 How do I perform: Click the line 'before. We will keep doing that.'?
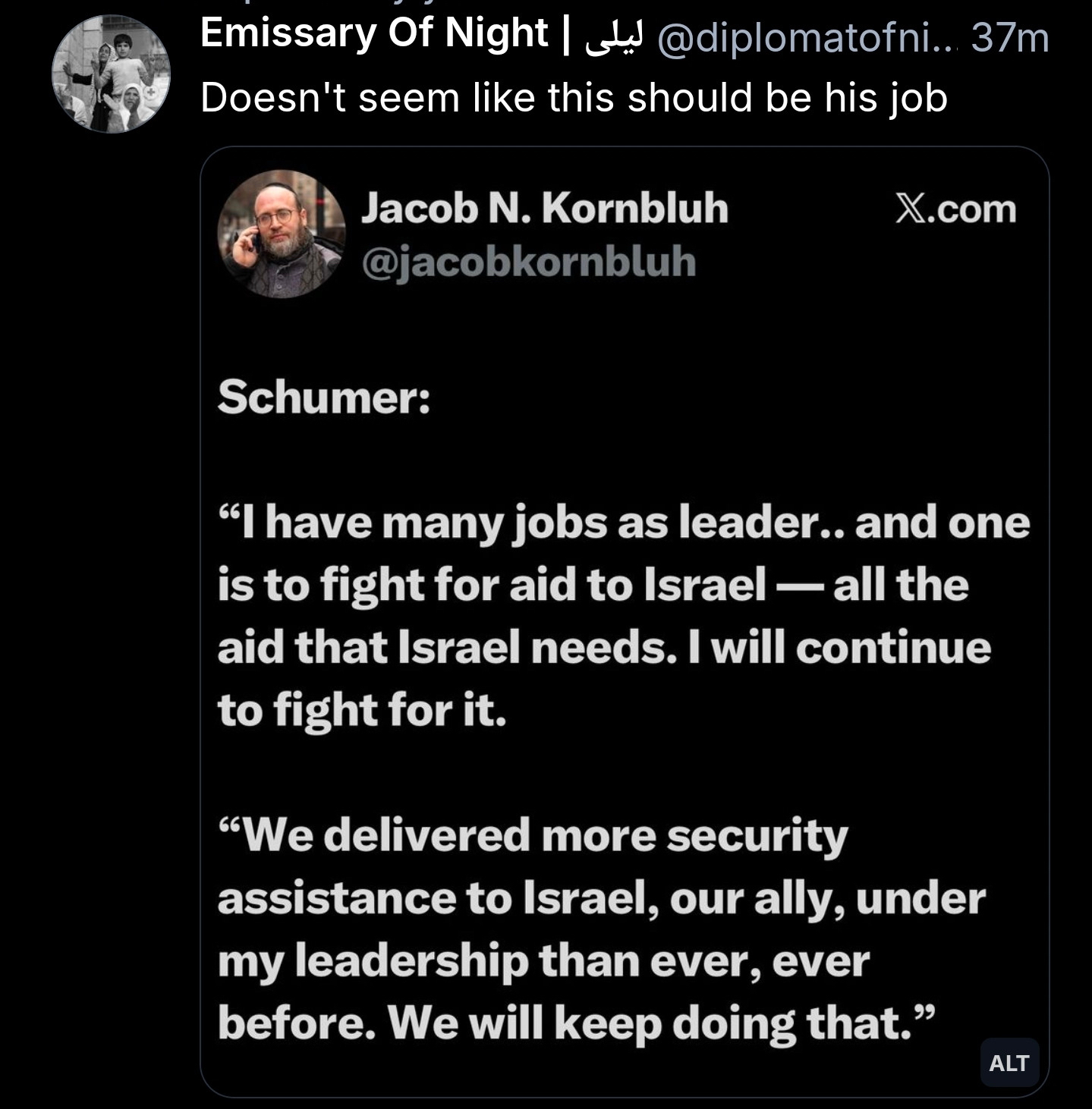575,1023
